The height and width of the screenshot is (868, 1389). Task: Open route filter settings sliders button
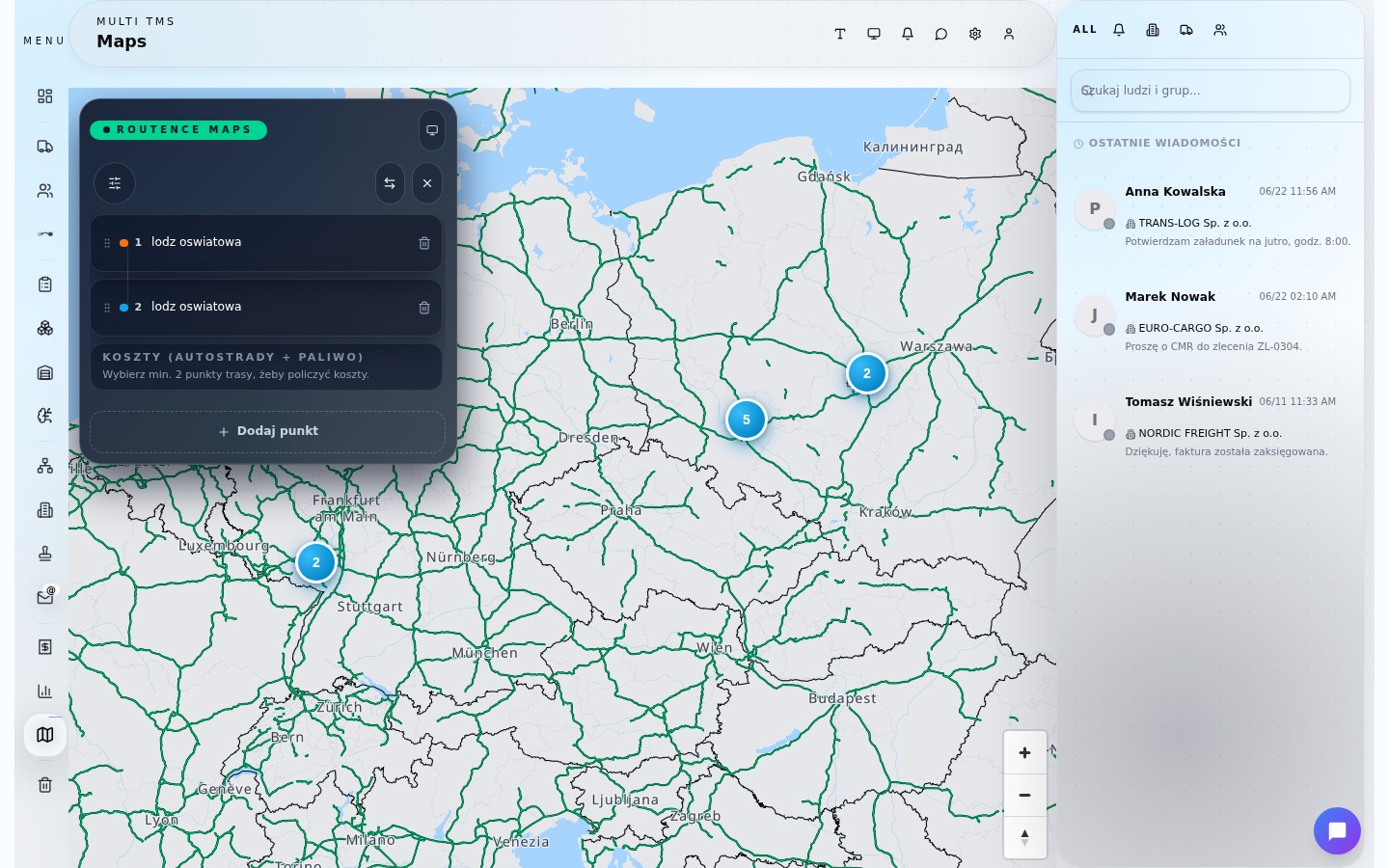click(115, 183)
